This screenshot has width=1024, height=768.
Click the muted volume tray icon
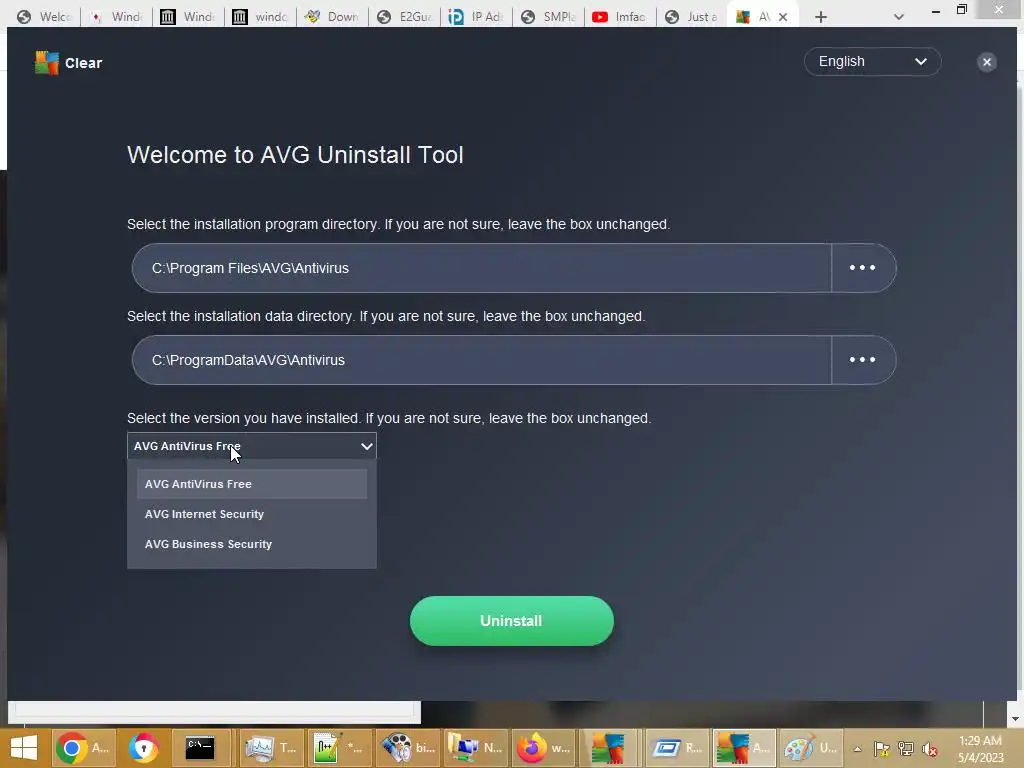click(929, 749)
